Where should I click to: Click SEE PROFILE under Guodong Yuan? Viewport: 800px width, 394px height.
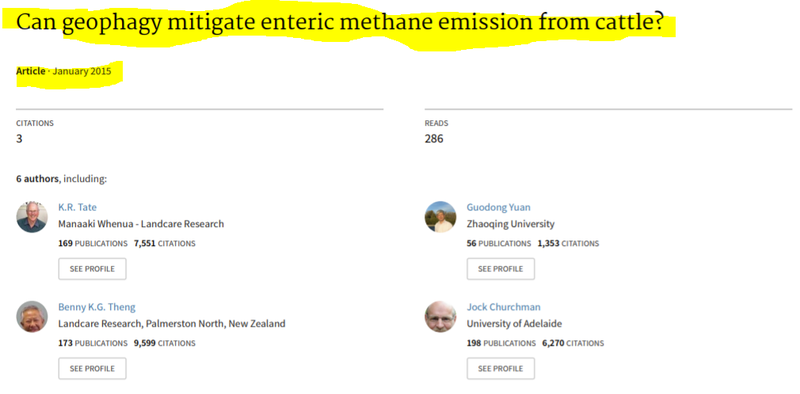(x=501, y=269)
